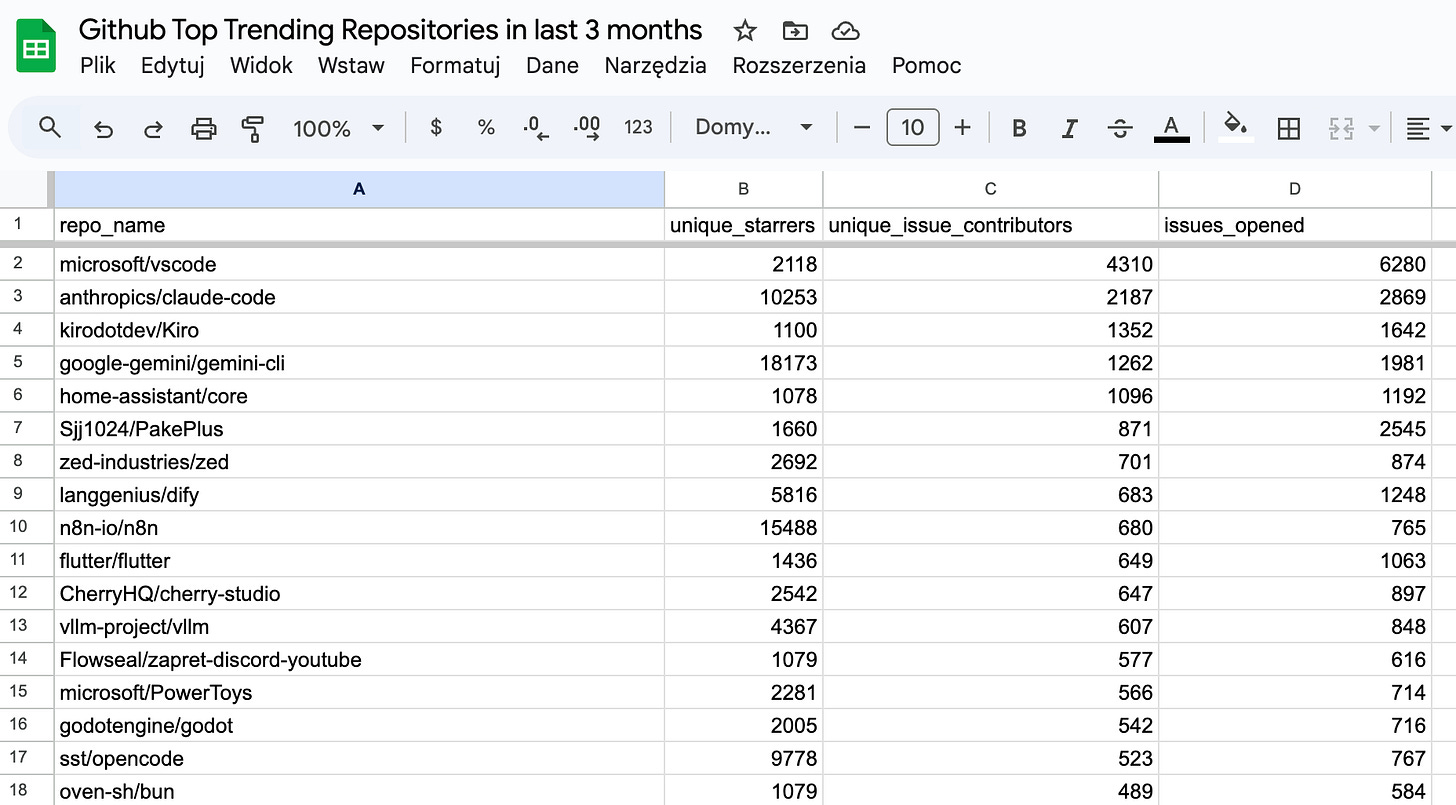Expand the horizontal align dropdown

[x=1429, y=128]
